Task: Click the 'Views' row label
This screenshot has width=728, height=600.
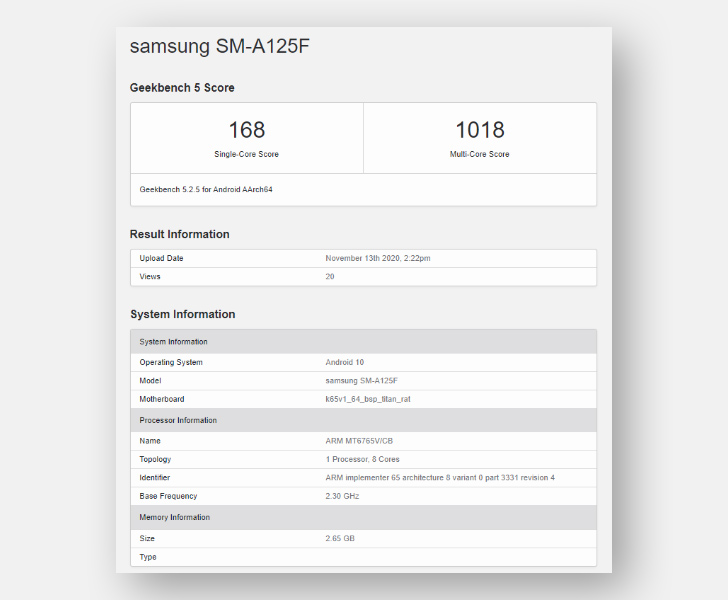Action: coord(150,276)
